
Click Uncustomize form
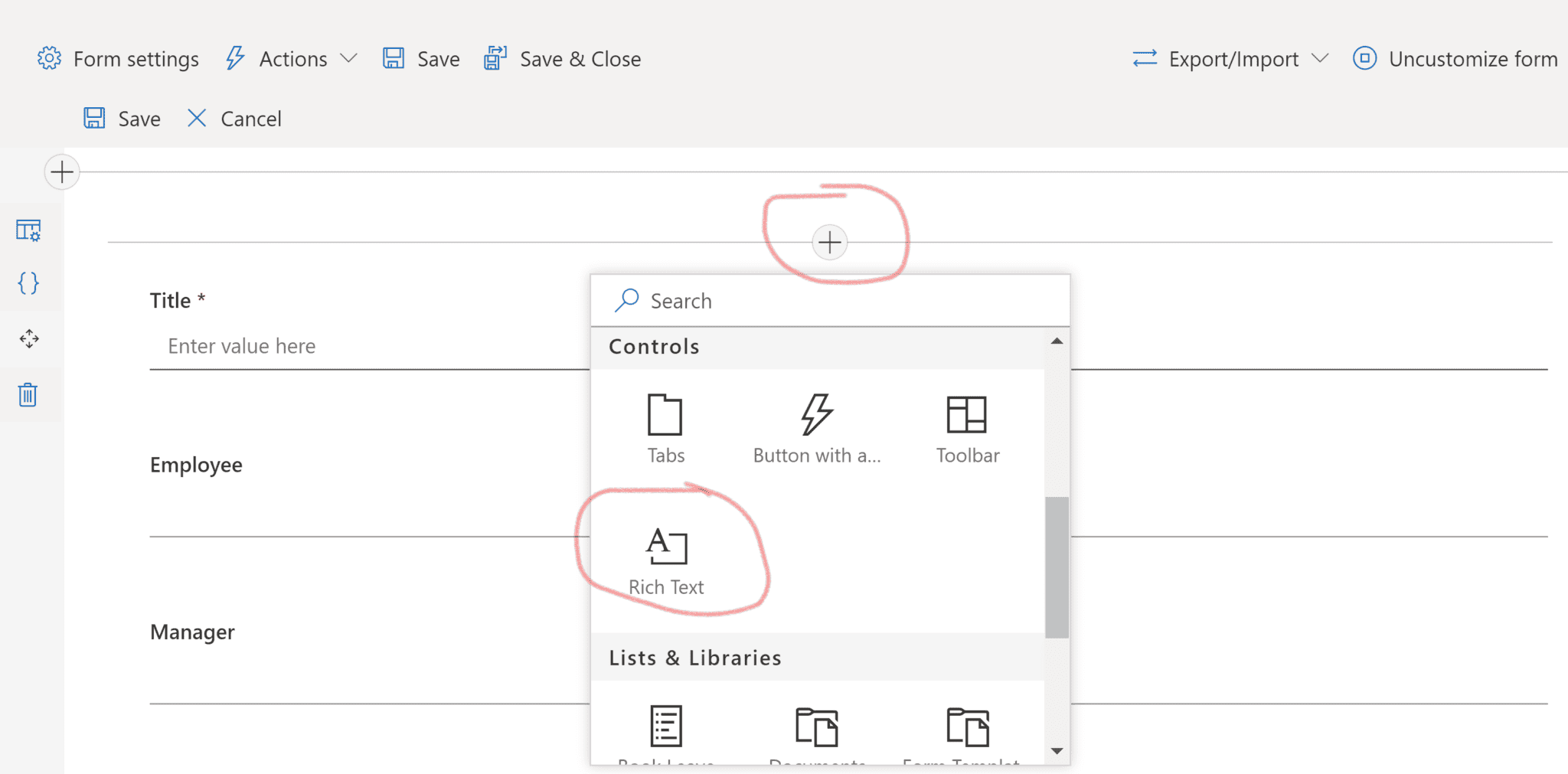click(x=1455, y=58)
